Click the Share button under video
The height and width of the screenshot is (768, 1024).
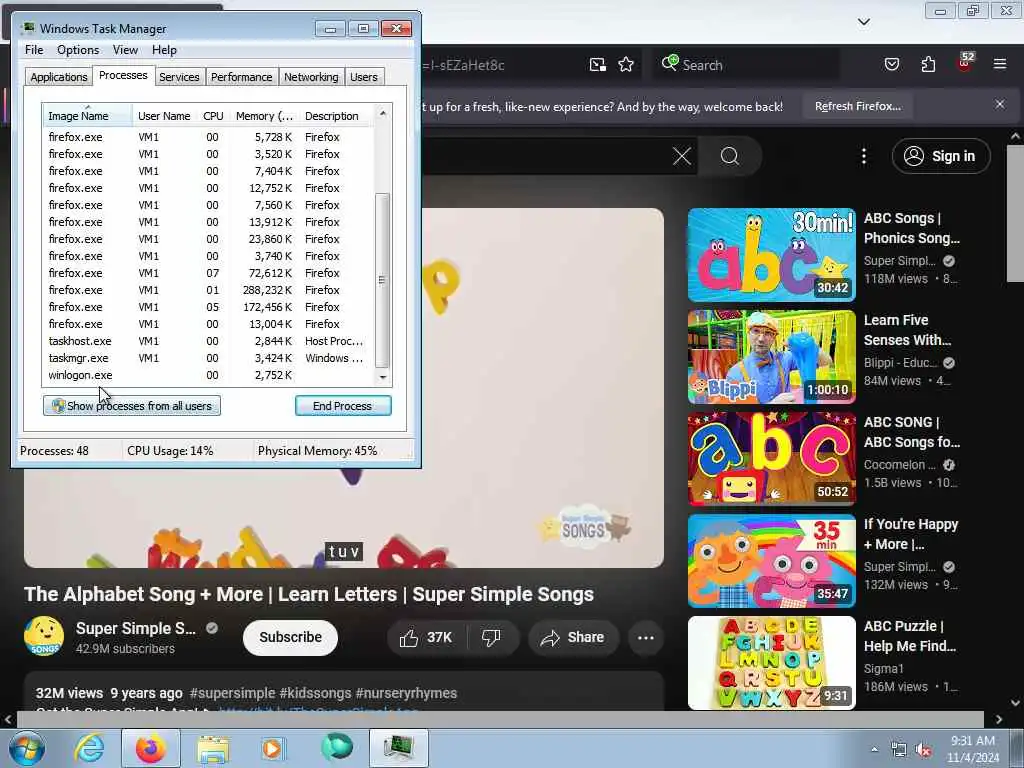point(573,637)
